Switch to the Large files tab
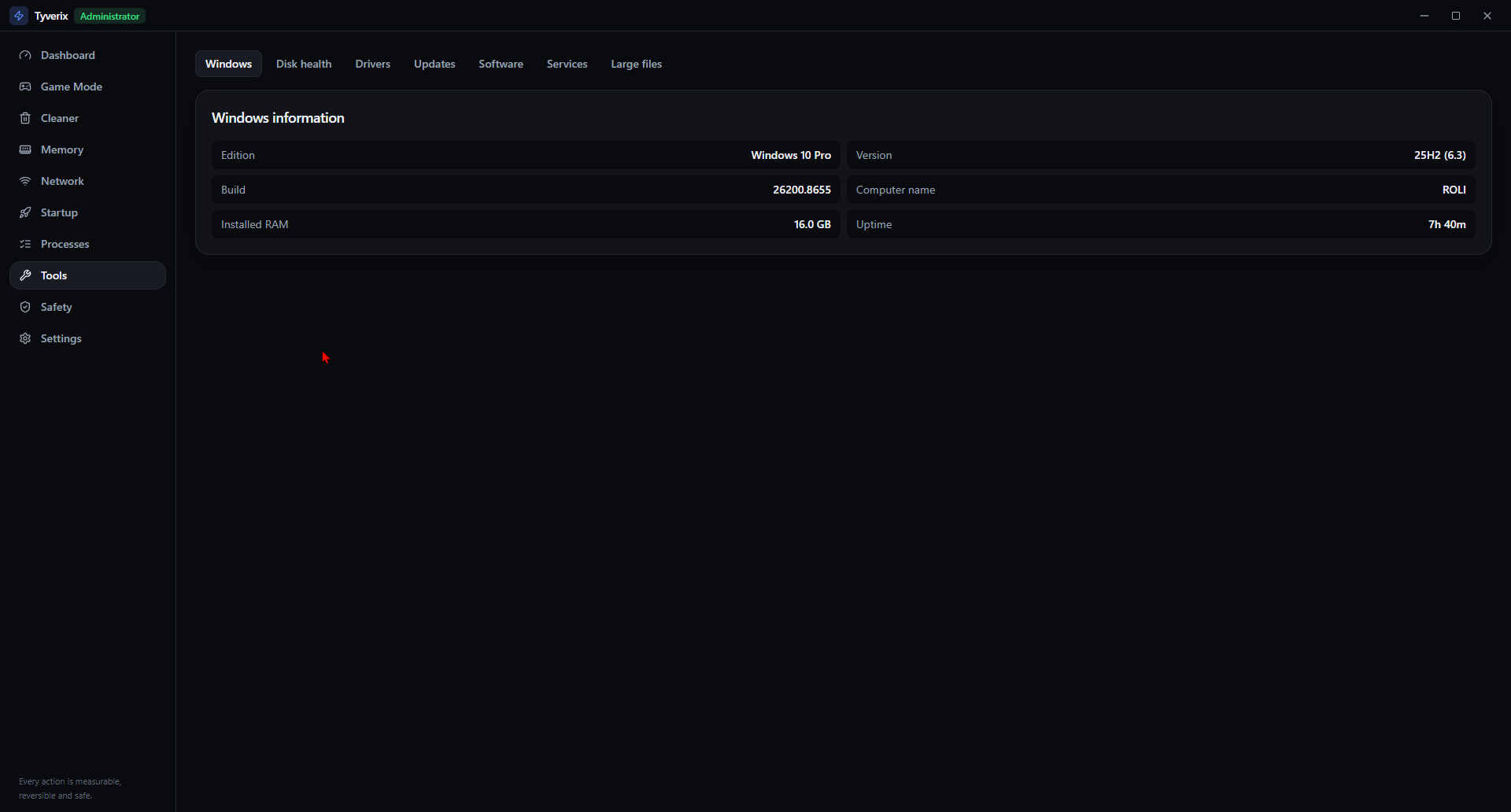Image resolution: width=1511 pixels, height=812 pixels. pyautogui.click(x=637, y=64)
